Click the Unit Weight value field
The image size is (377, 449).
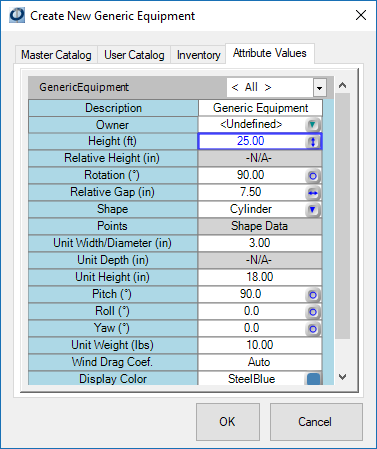(260, 345)
